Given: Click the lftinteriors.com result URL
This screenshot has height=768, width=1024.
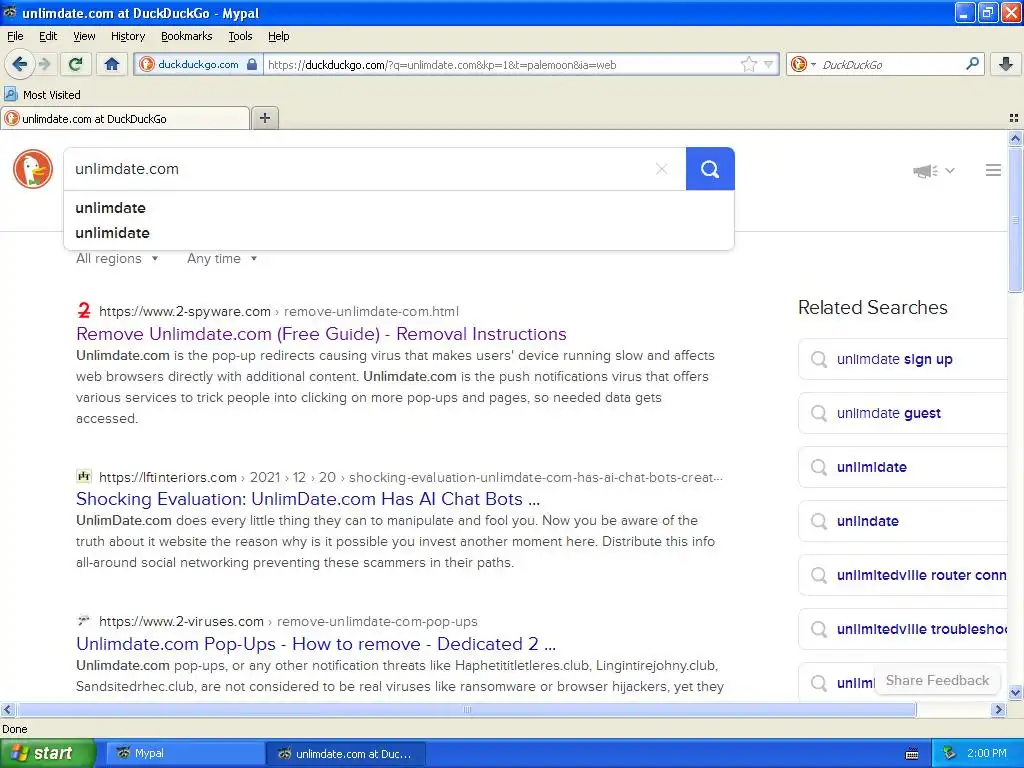Looking at the screenshot, I should (x=411, y=477).
